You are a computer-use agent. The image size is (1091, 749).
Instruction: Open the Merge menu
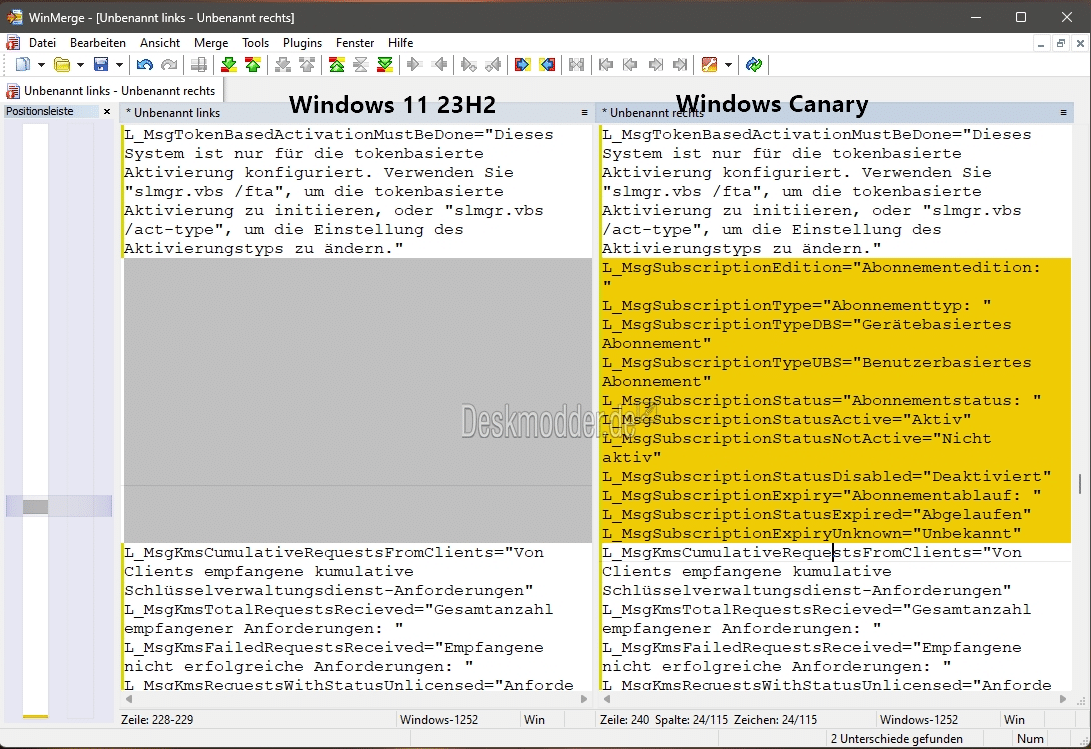point(211,42)
